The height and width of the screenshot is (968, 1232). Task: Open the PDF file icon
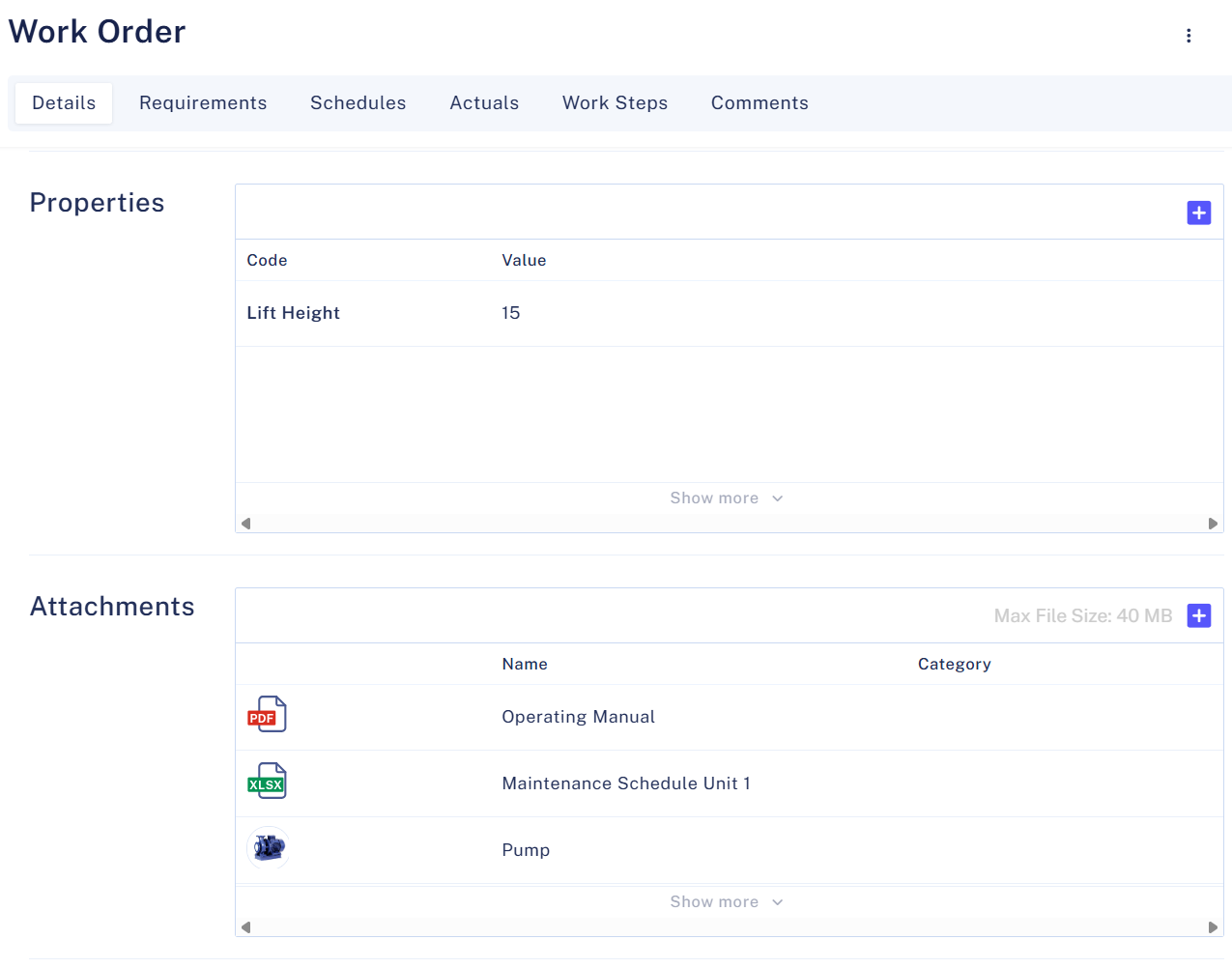pos(267,715)
